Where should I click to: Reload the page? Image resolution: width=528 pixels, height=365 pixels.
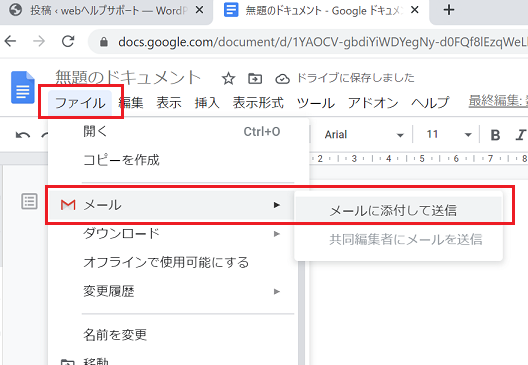pos(68,41)
